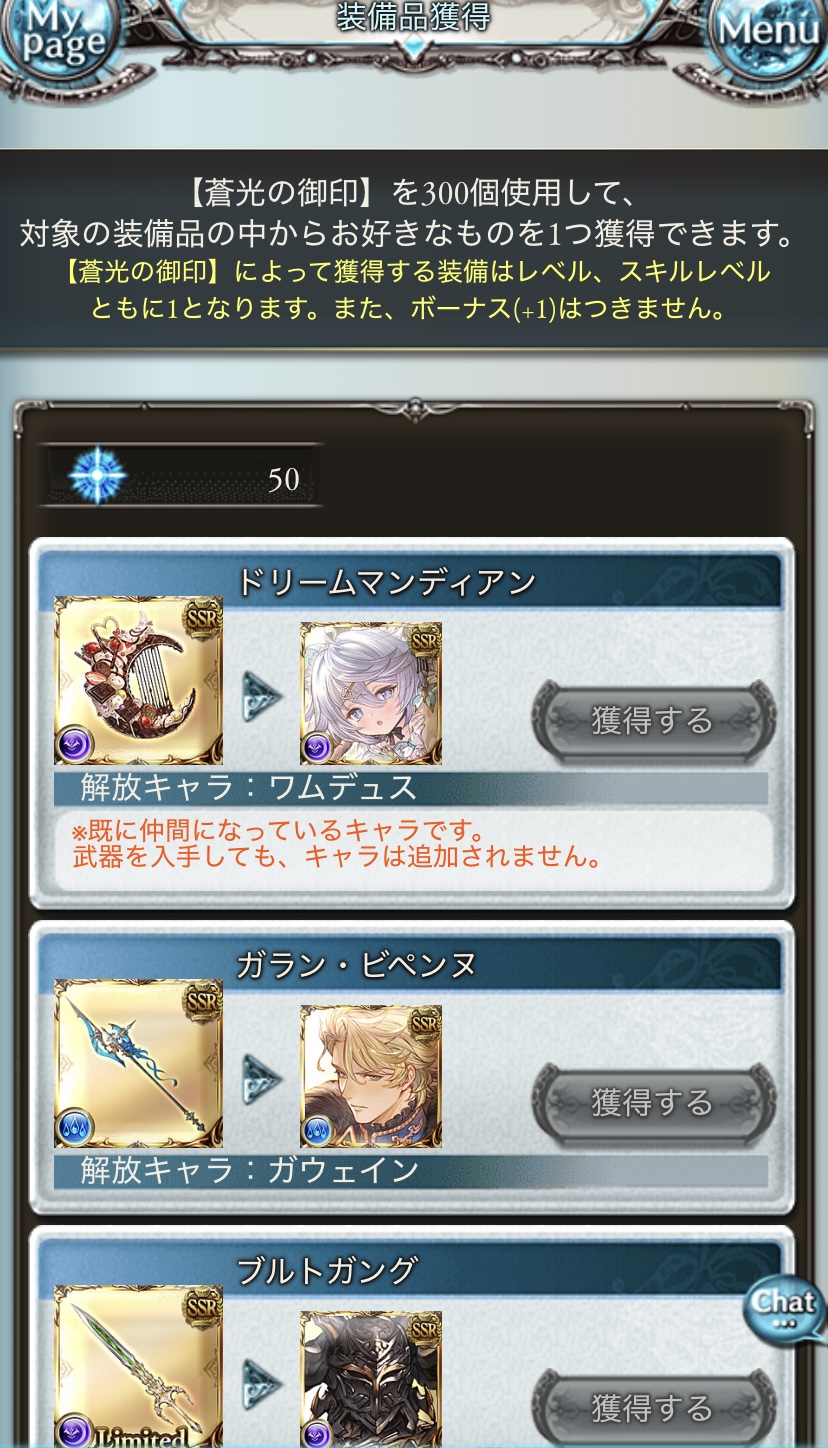Click 獲得する for ドリームマンディアン
Screen dimensions: 828x1448
653,720
